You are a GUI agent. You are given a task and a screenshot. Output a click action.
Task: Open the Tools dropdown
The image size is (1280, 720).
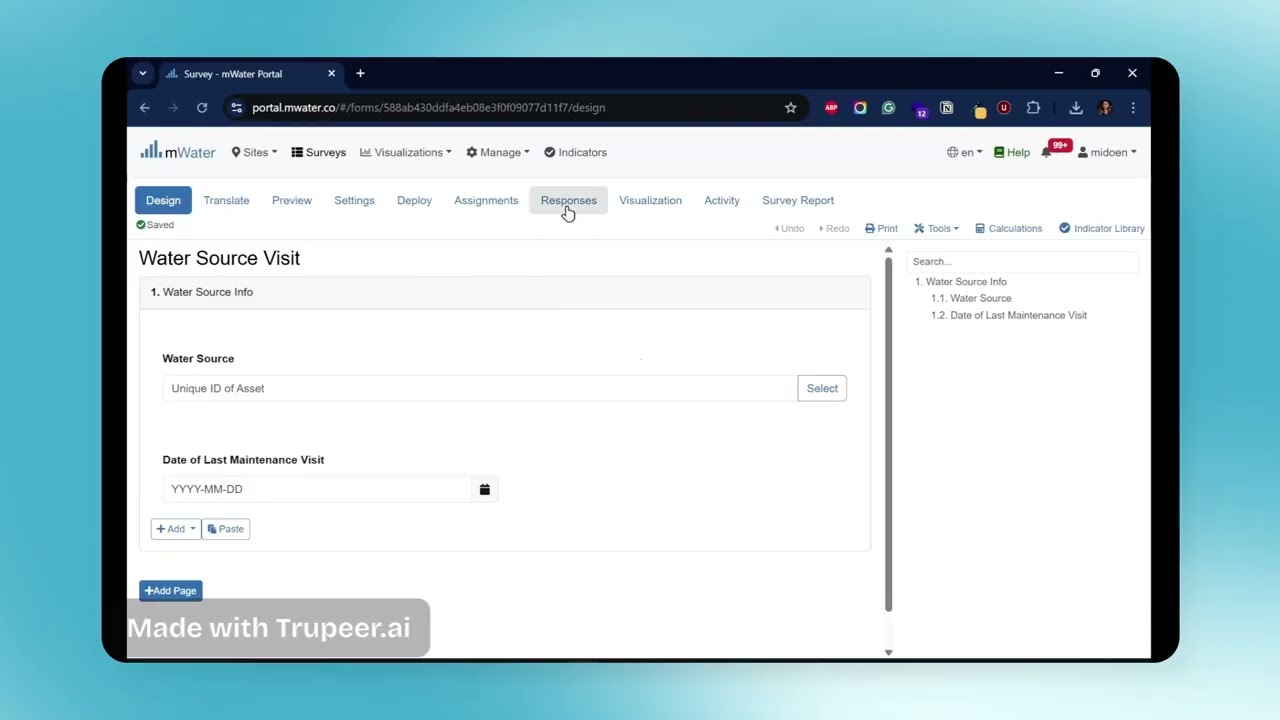point(936,228)
